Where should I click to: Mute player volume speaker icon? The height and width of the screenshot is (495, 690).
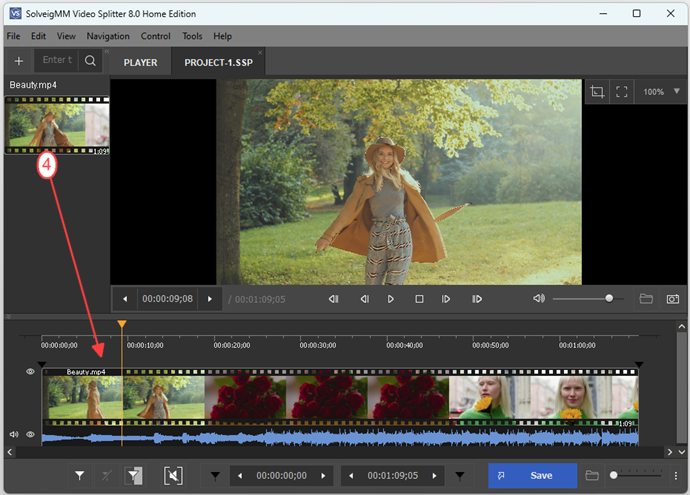coord(539,299)
